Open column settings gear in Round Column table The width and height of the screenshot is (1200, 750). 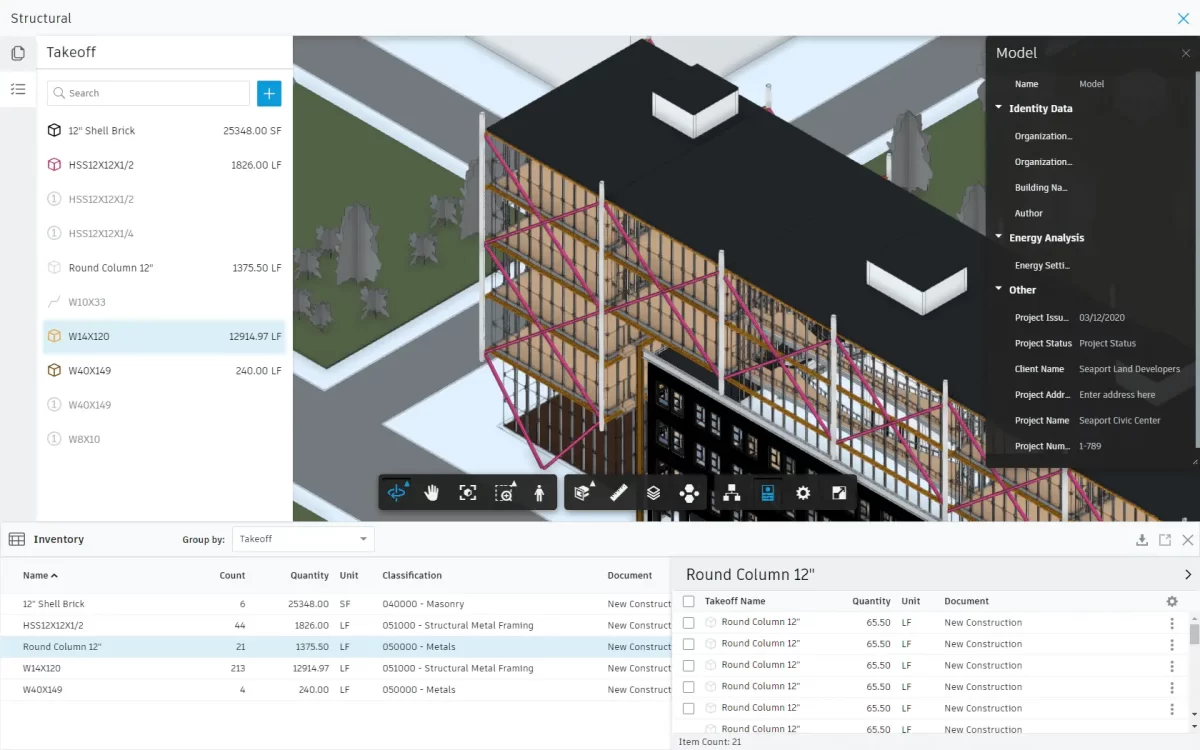1172,601
